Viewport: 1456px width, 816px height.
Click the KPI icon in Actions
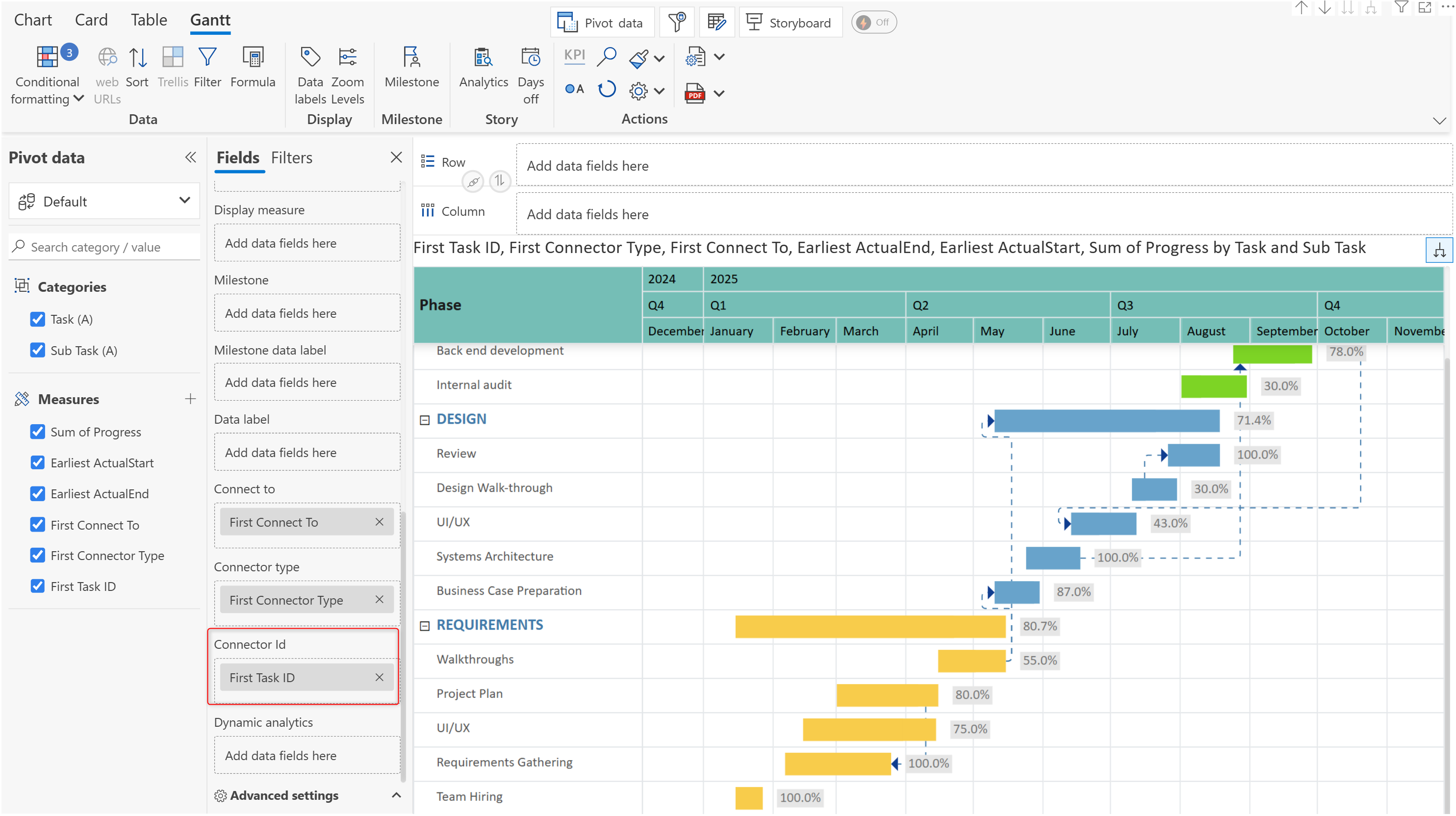pos(574,55)
